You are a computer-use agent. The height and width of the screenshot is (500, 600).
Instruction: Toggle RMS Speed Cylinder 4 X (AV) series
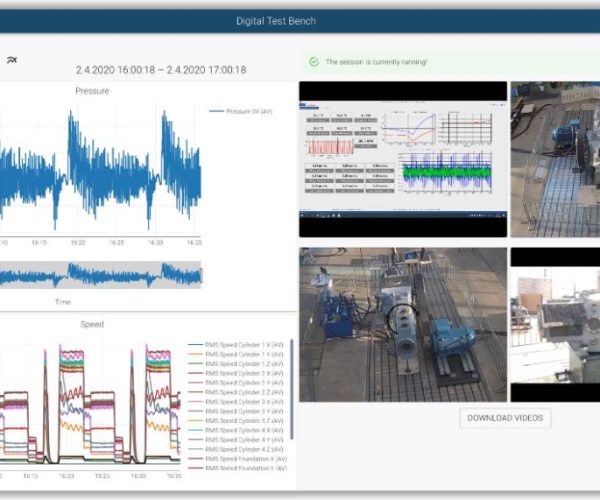[236, 430]
